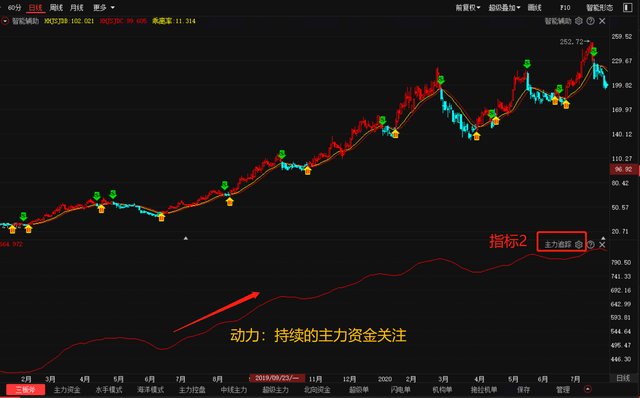
Task: Expand the 超级叠加 dropdown
Action: point(504,8)
